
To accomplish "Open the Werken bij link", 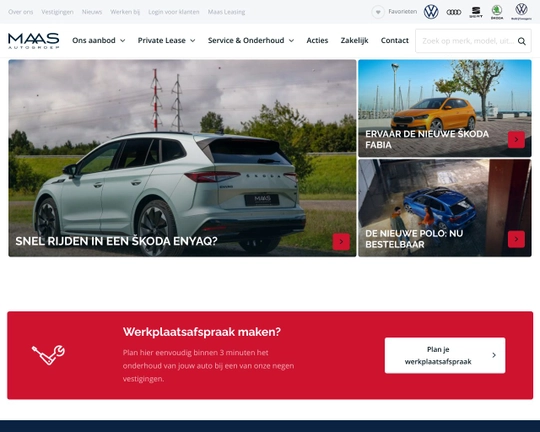I will (x=125, y=12).
